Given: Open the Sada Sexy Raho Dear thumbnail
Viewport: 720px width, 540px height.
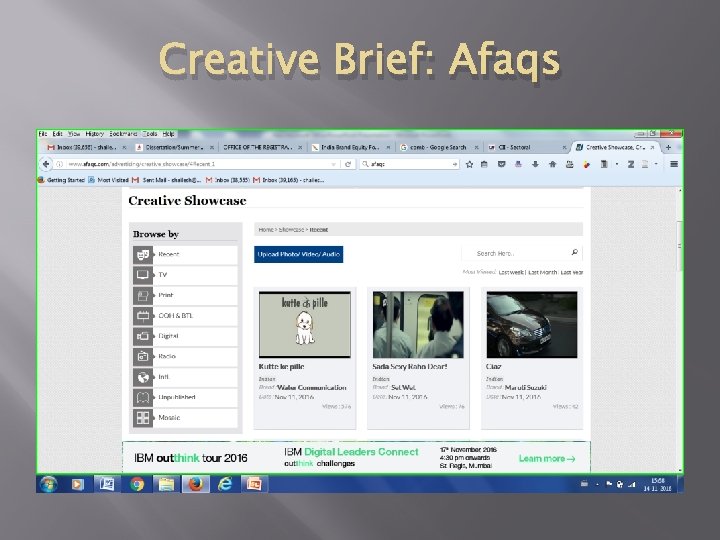Looking at the screenshot, I should pyautogui.click(x=418, y=325).
